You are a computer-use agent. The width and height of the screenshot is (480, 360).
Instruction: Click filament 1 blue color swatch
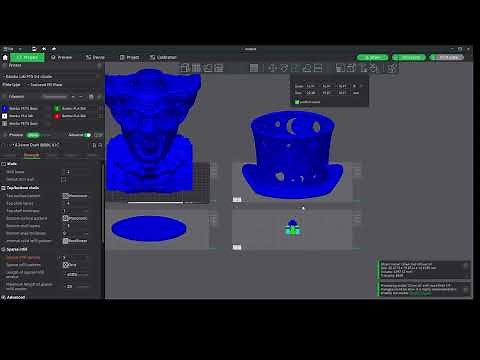(5, 109)
